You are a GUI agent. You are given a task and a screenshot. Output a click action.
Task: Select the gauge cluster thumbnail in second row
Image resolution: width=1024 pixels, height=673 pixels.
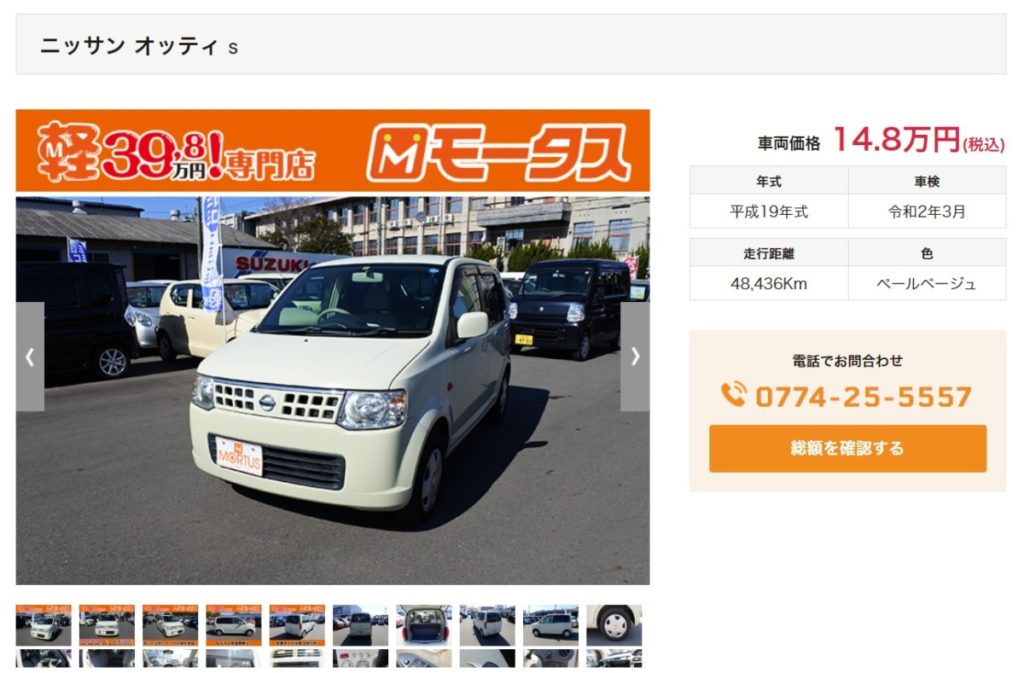[x=360, y=658]
